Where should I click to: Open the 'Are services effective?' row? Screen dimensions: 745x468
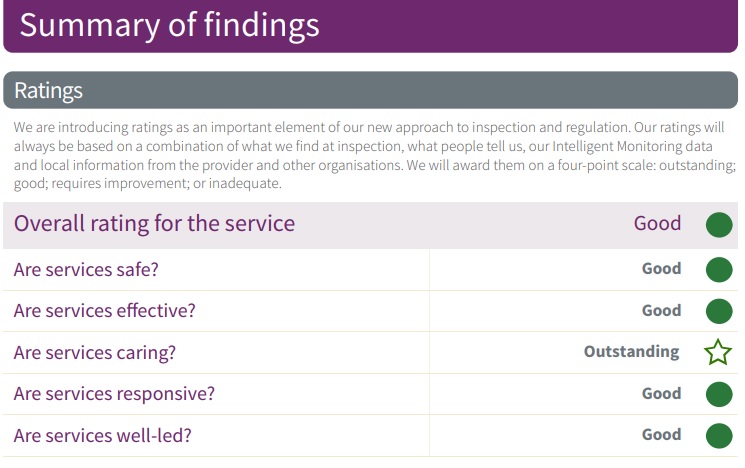[x=371, y=311]
